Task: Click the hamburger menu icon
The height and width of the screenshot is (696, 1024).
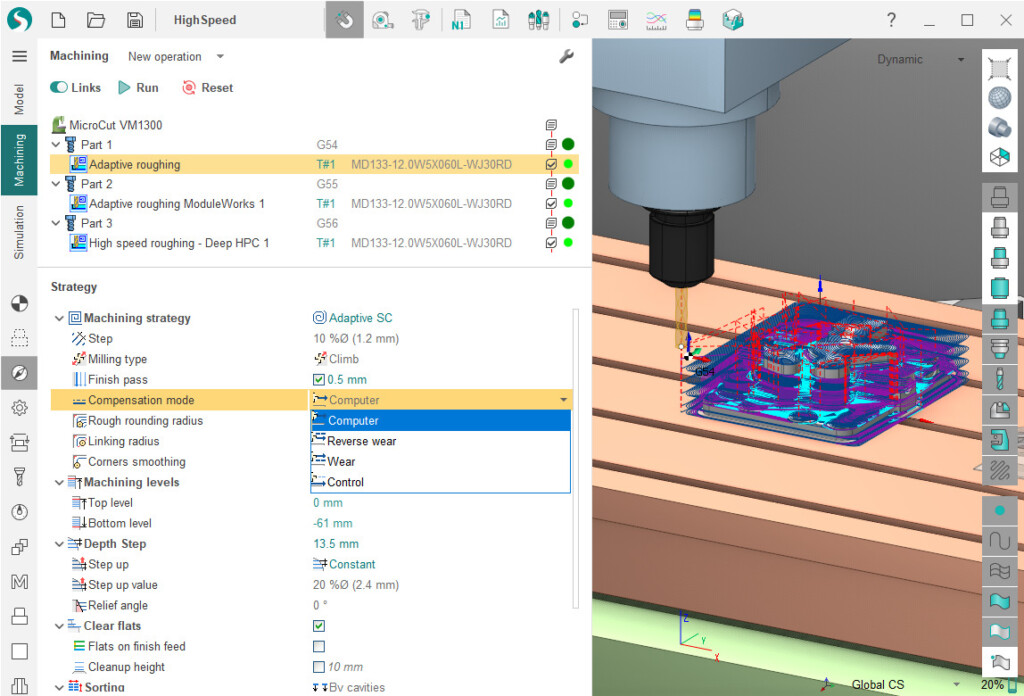Action: click(x=19, y=56)
